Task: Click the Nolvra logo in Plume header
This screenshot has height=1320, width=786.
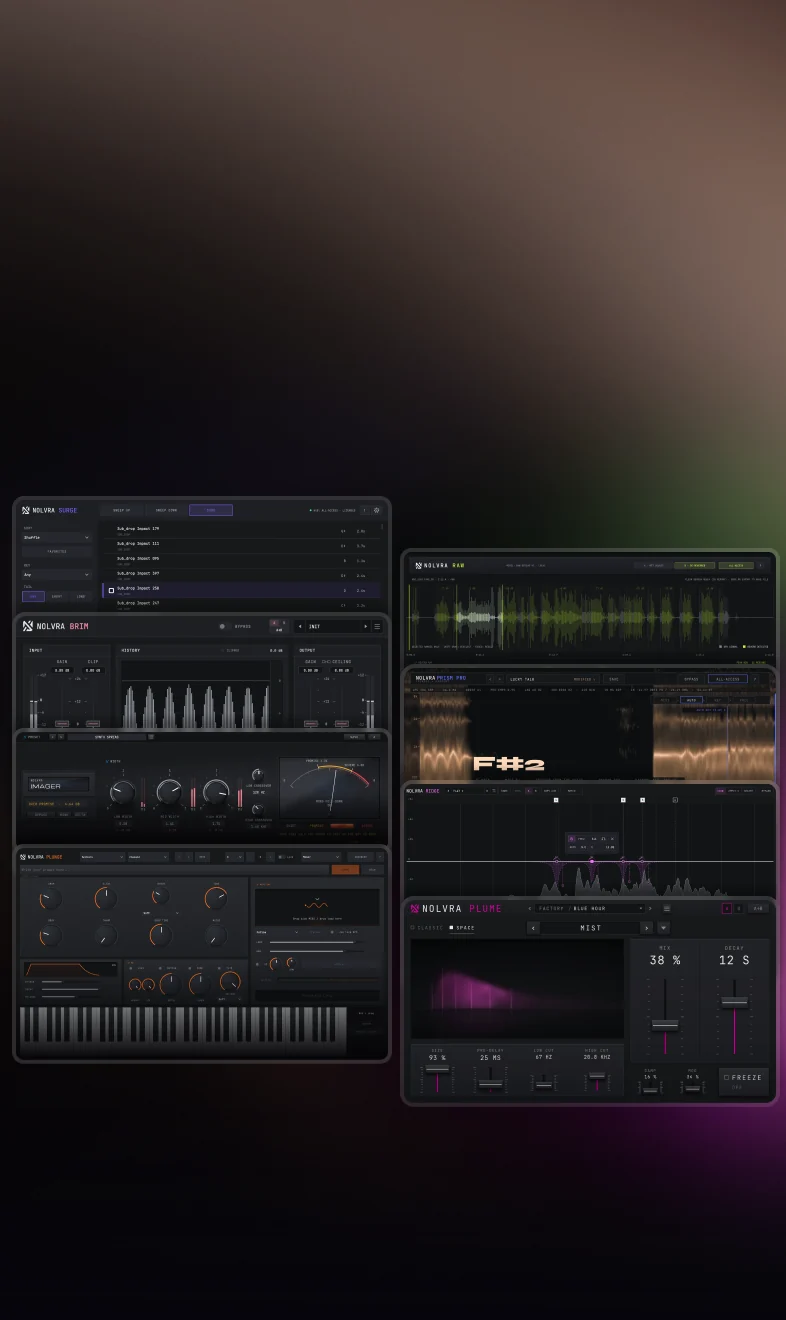Action: [x=414, y=908]
